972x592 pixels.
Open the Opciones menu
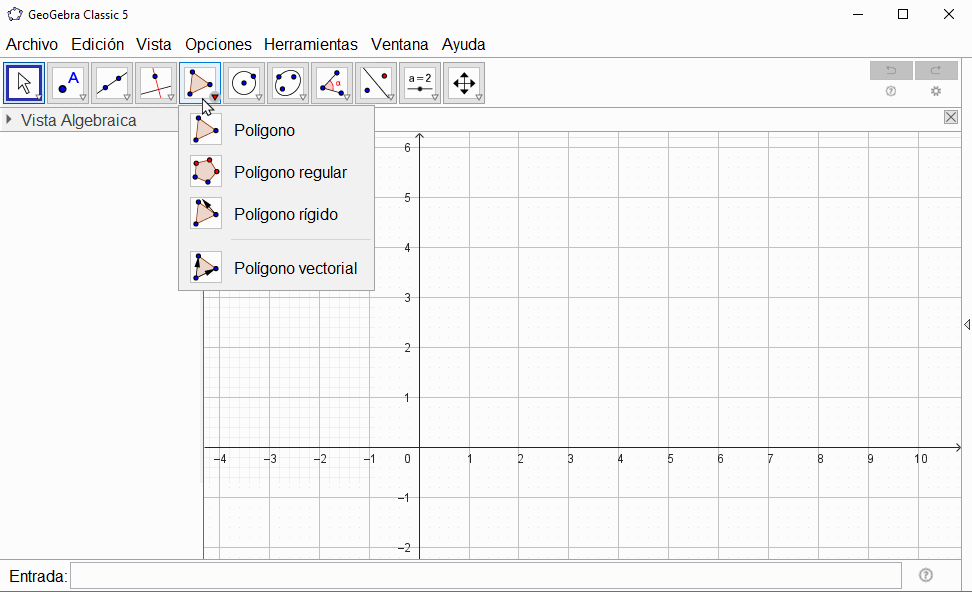(x=218, y=44)
